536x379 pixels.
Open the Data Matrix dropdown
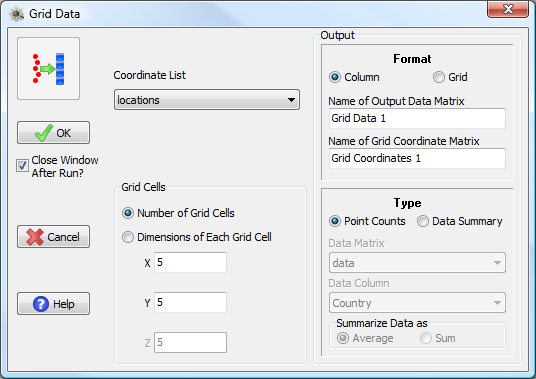click(417, 263)
